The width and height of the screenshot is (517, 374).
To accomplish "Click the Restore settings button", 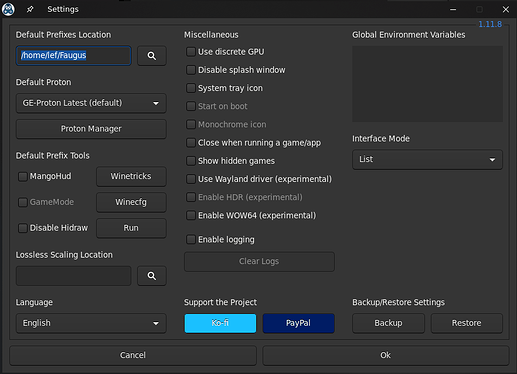I will (467, 323).
